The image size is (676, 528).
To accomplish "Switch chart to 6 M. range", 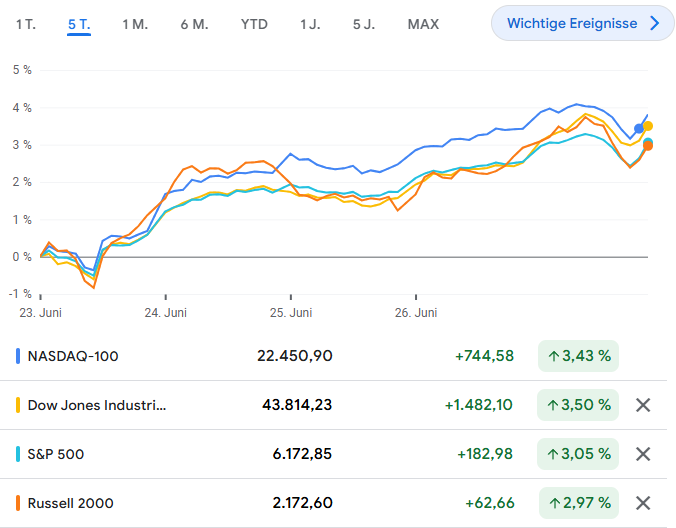I will click(194, 24).
